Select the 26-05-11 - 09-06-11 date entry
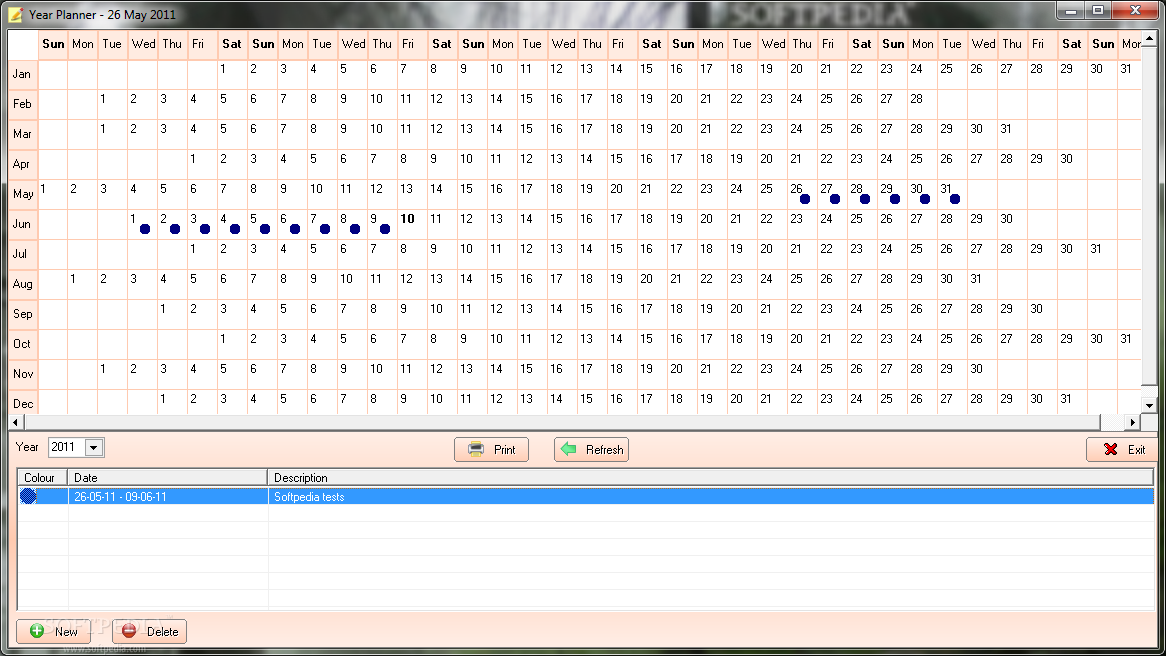The height and width of the screenshot is (656, 1166). [x=120, y=497]
